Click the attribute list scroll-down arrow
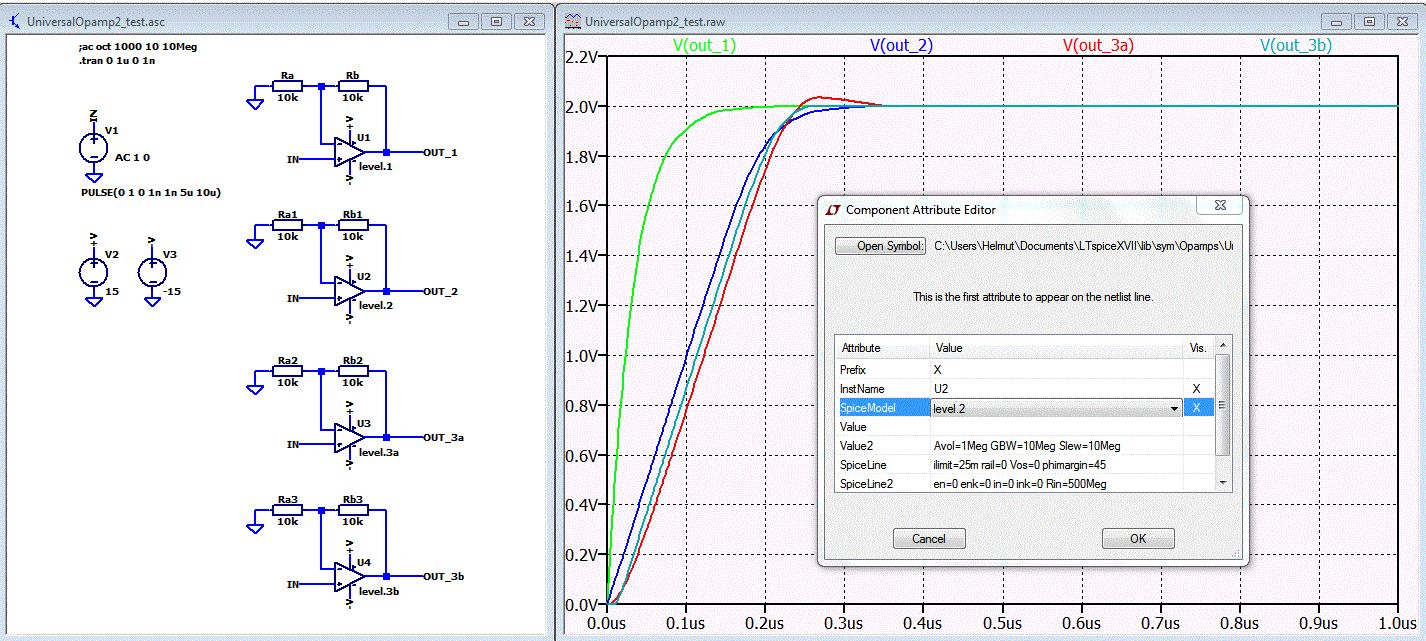 click(x=1222, y=483)
